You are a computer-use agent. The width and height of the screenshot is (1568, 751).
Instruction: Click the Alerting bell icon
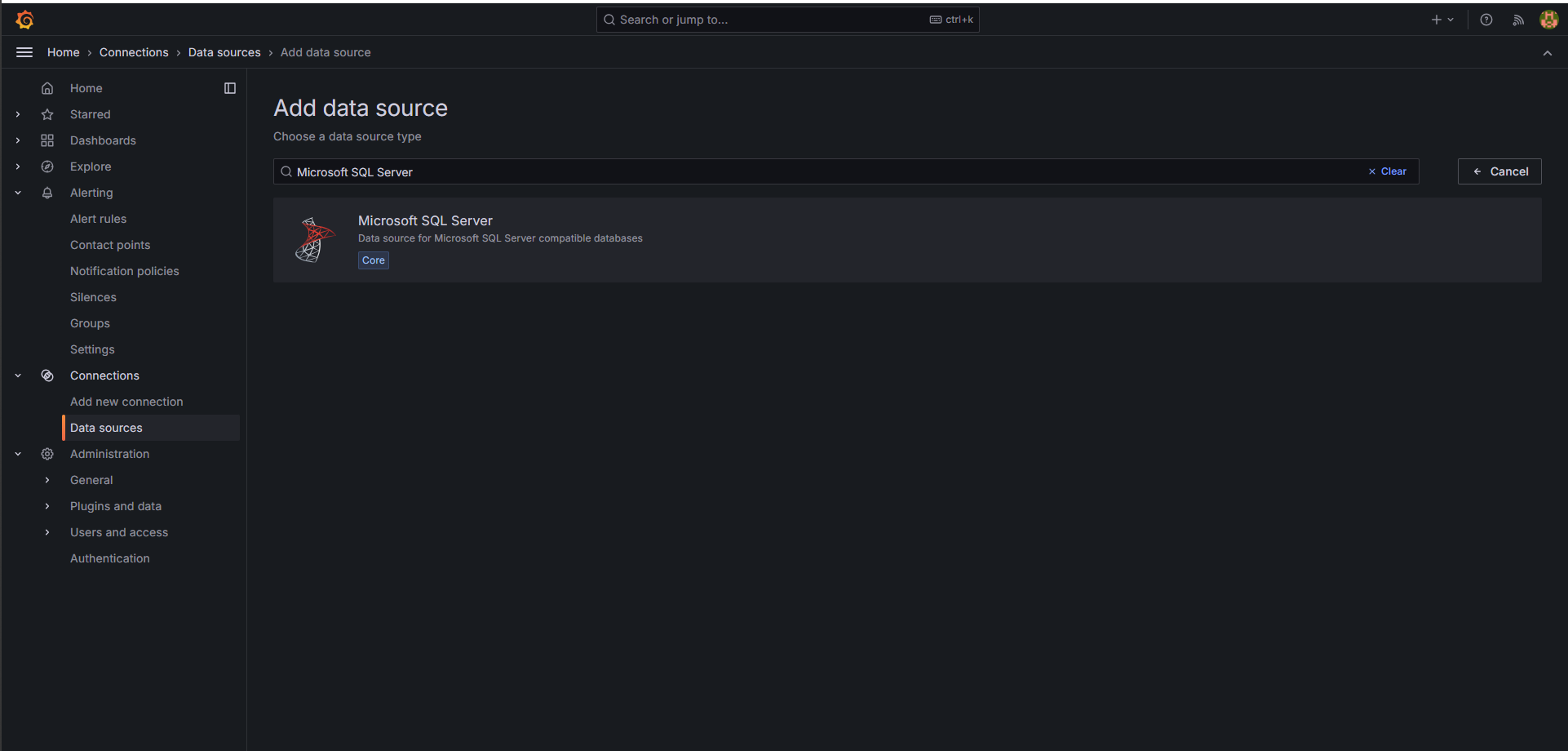tap(47, 193)
